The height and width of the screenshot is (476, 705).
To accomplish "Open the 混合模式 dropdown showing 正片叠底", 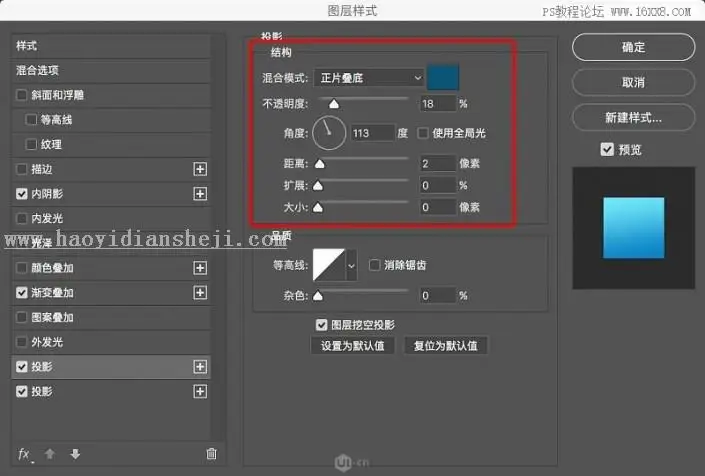I will tap(369, 78).
